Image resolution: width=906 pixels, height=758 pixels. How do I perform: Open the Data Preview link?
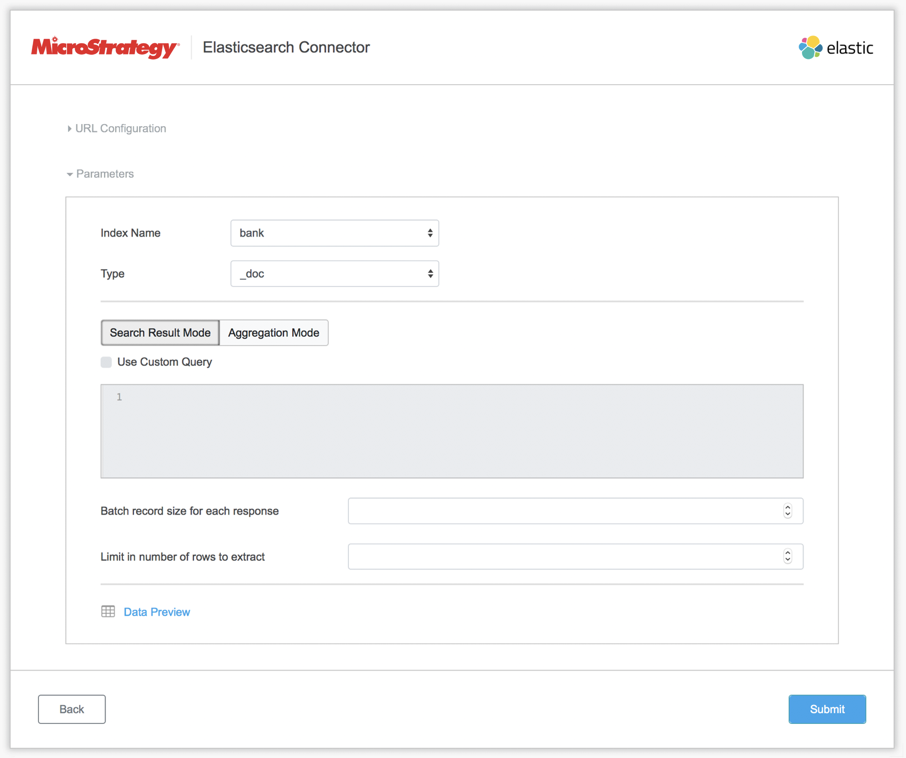pyautogui.click(x=157, y=612)
